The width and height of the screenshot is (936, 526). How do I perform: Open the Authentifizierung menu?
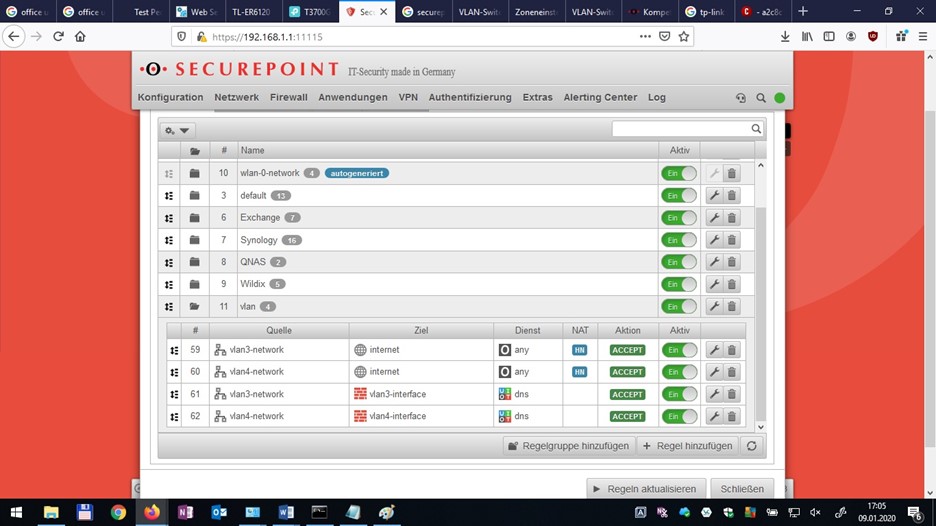click(470, 97)
